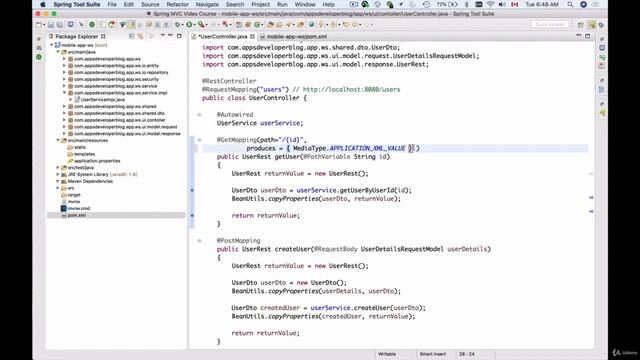
Task: Click overview ruler marker beside copyProperties line
Action: tap(591, 198)
